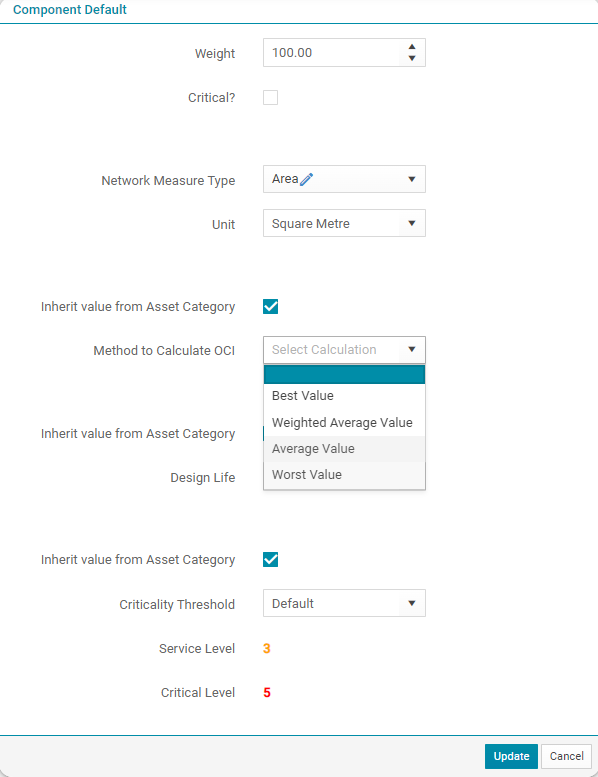This screenshot has height=777, width=598.
Task: Increase Weight using the up spinner arrow
Action: point(412,47)
